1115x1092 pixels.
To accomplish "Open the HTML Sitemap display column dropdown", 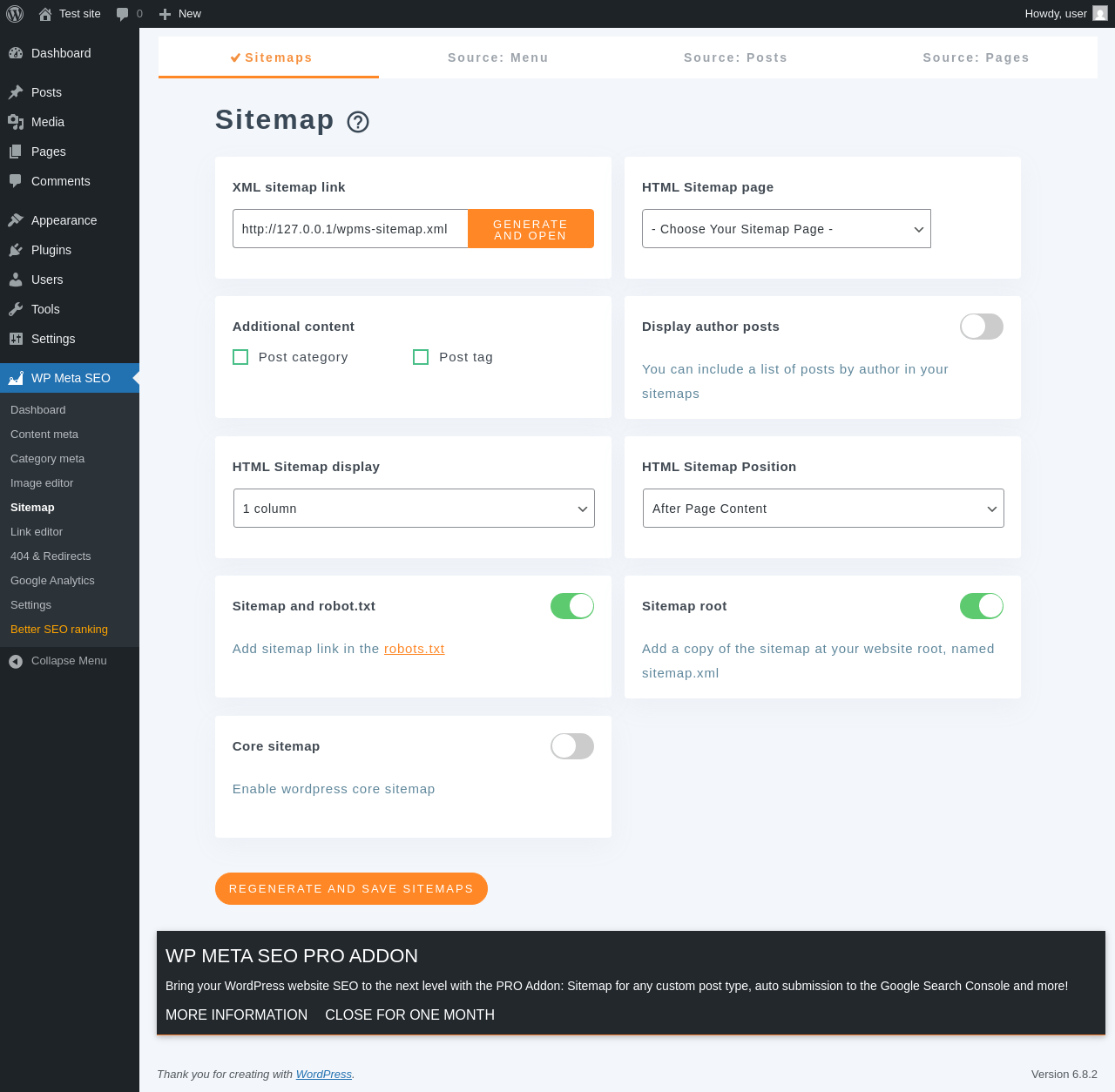I will pos(414,508).
